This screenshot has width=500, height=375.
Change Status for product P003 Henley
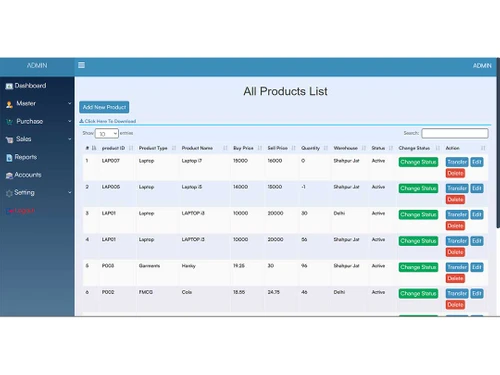418,267
